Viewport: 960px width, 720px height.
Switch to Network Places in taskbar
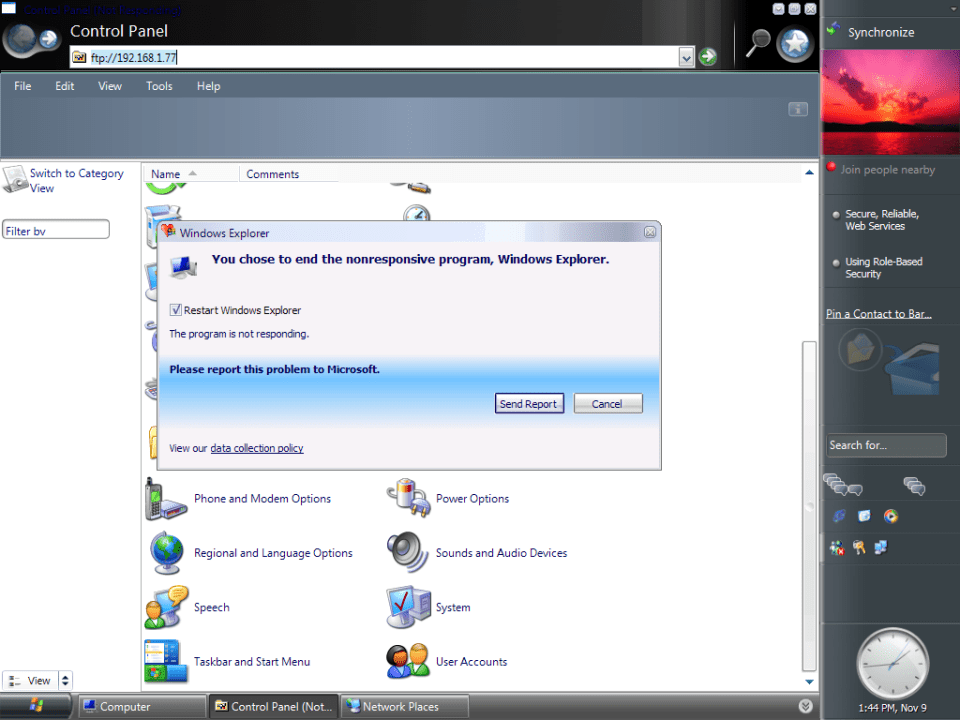[x=400, y=706]
